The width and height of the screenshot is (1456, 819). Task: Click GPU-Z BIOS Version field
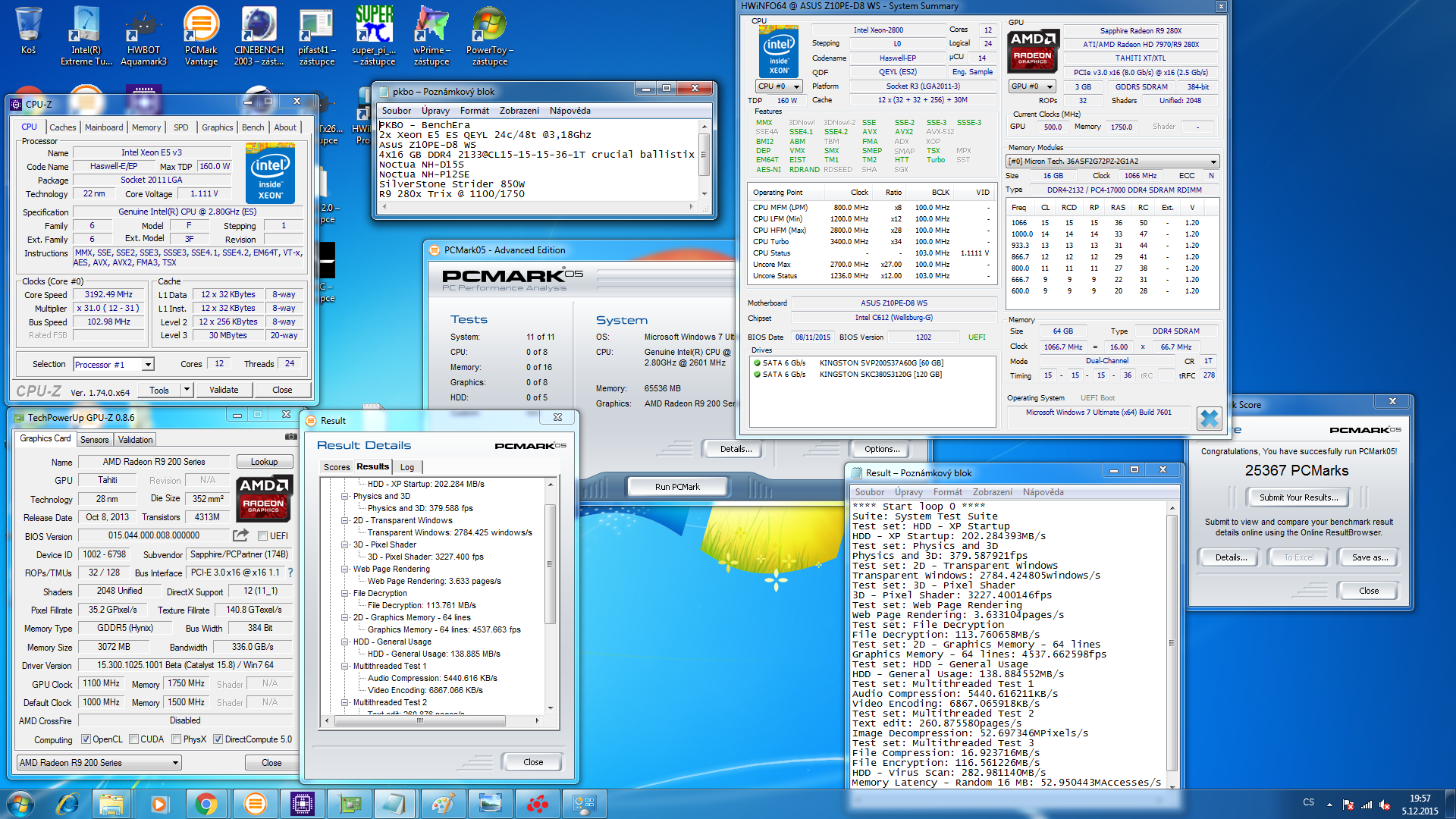(x=154, y=535)
